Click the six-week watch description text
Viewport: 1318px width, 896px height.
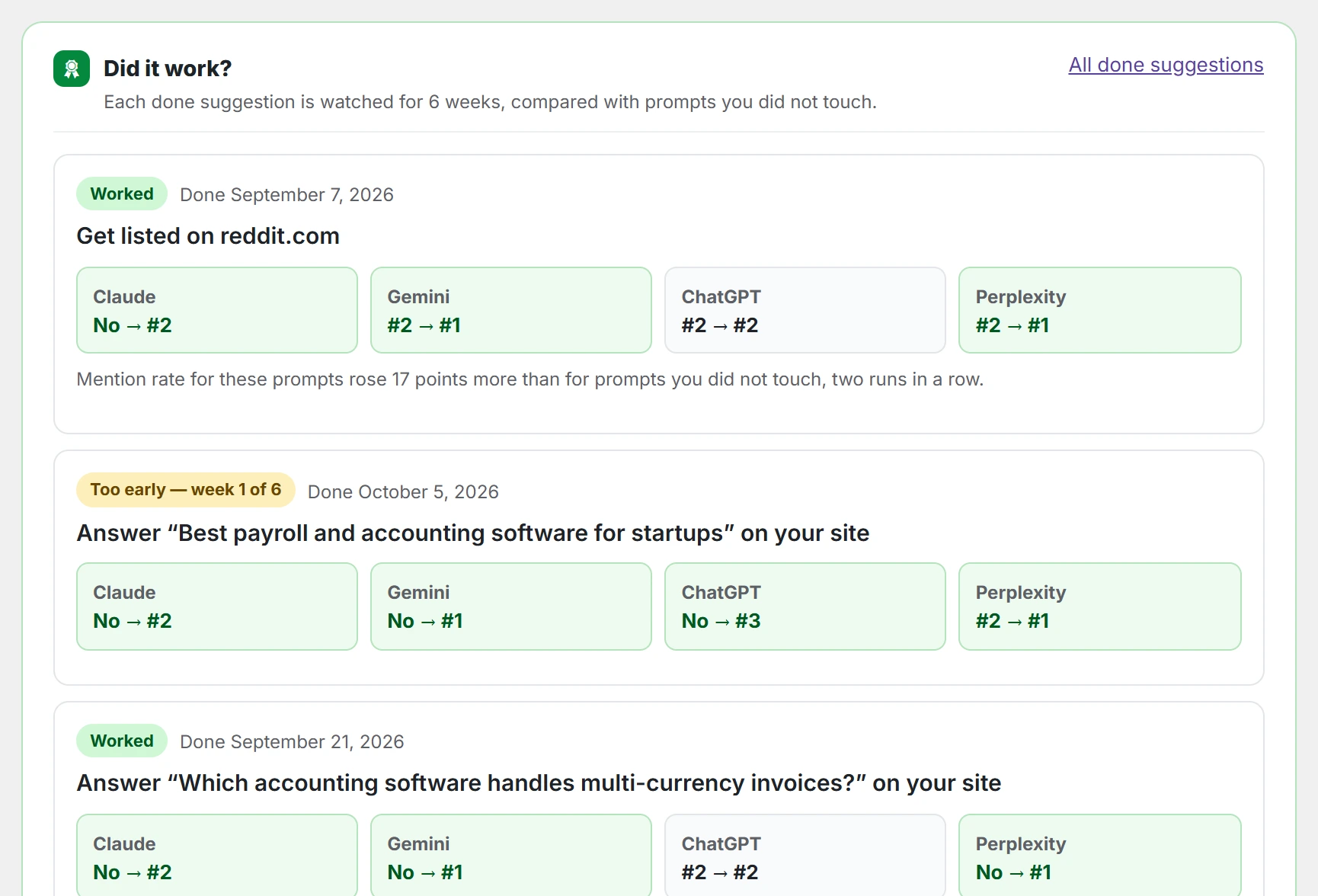click(x=490, y=102)
